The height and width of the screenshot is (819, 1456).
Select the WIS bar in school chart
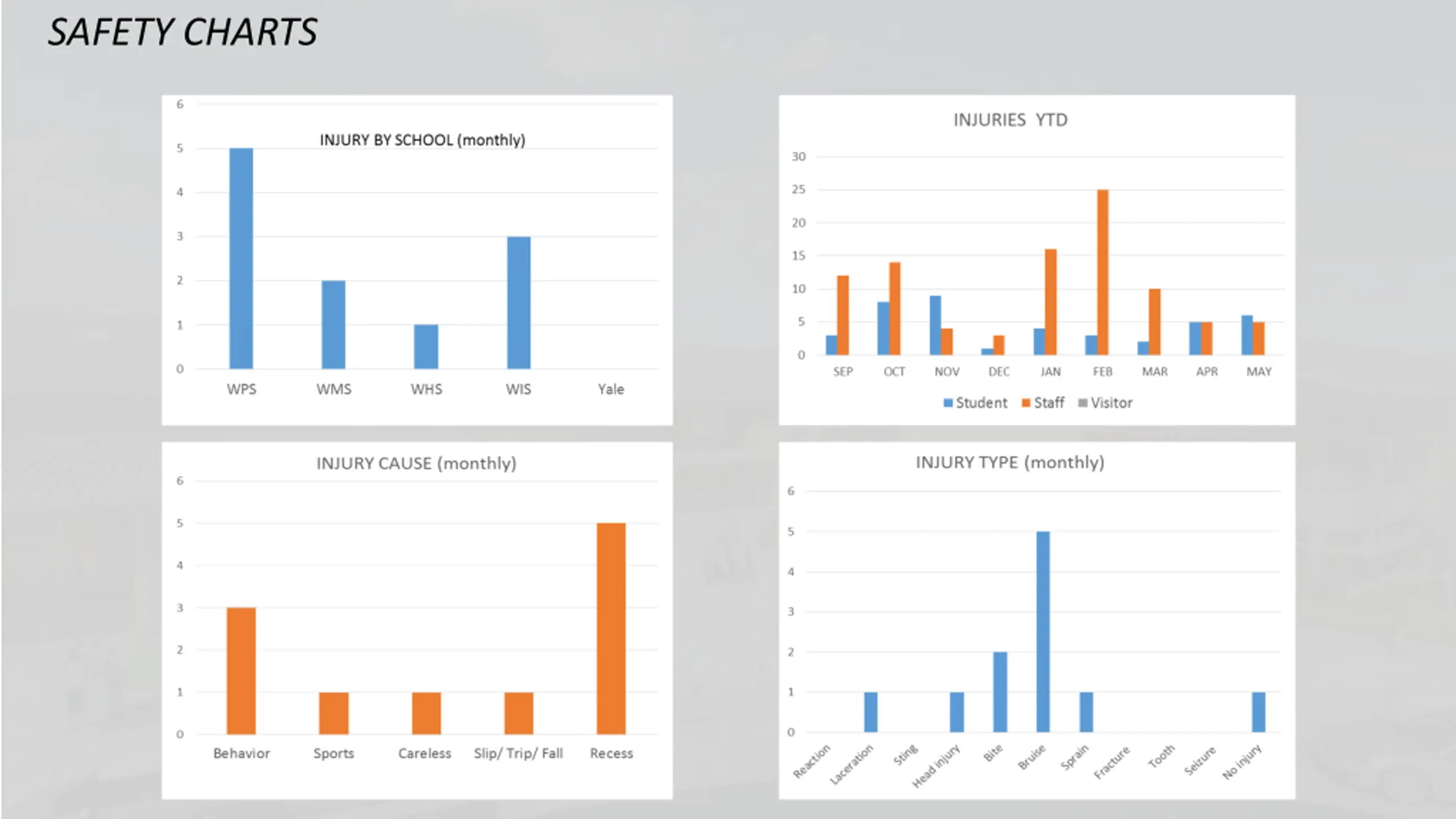(519, 303)
